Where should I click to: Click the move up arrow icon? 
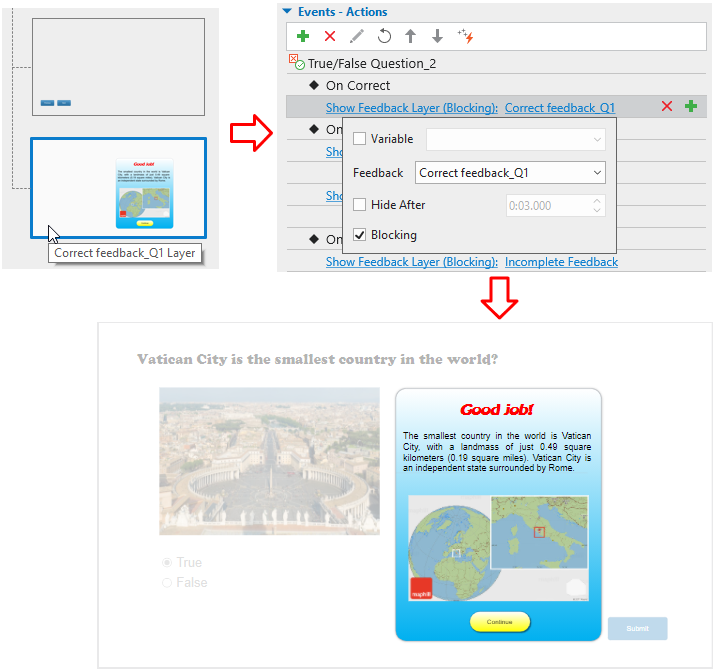pyautogui.click(x=410, y=37)
